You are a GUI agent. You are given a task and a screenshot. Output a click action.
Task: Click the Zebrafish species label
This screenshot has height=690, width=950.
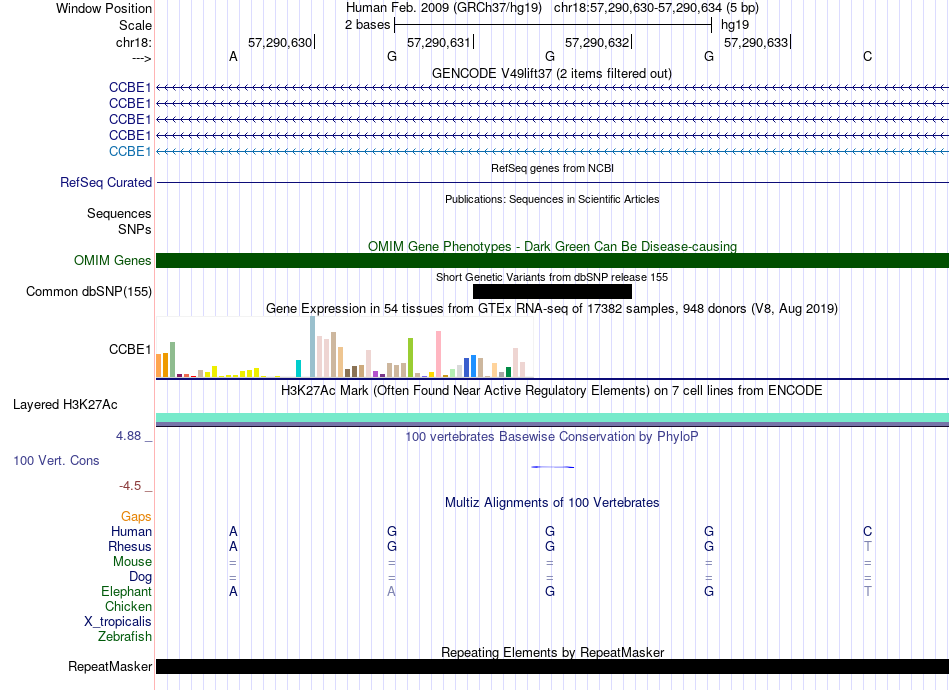[x=125, y=637]
